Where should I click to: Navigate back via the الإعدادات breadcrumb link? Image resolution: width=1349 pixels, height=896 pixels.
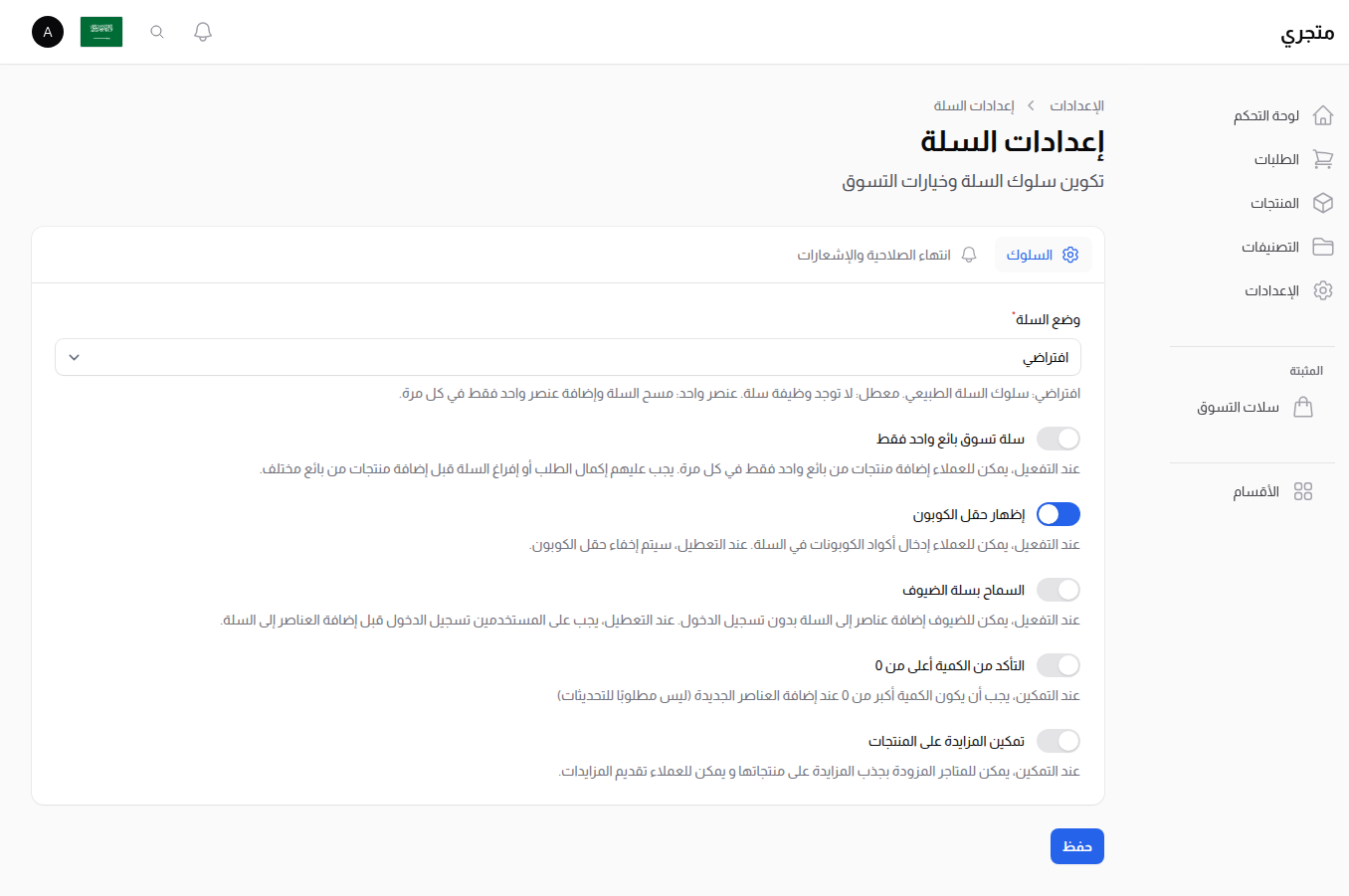[x=1077, y=105]
